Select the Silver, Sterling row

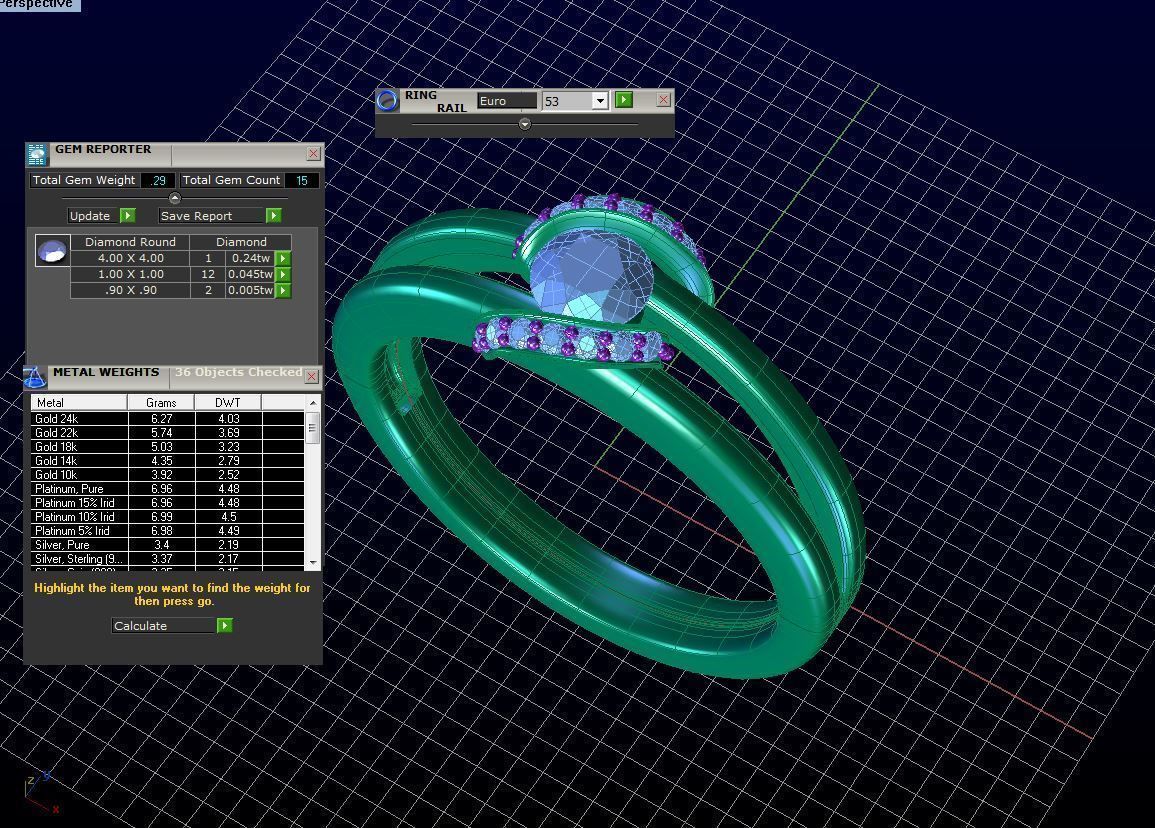point(168,558)
